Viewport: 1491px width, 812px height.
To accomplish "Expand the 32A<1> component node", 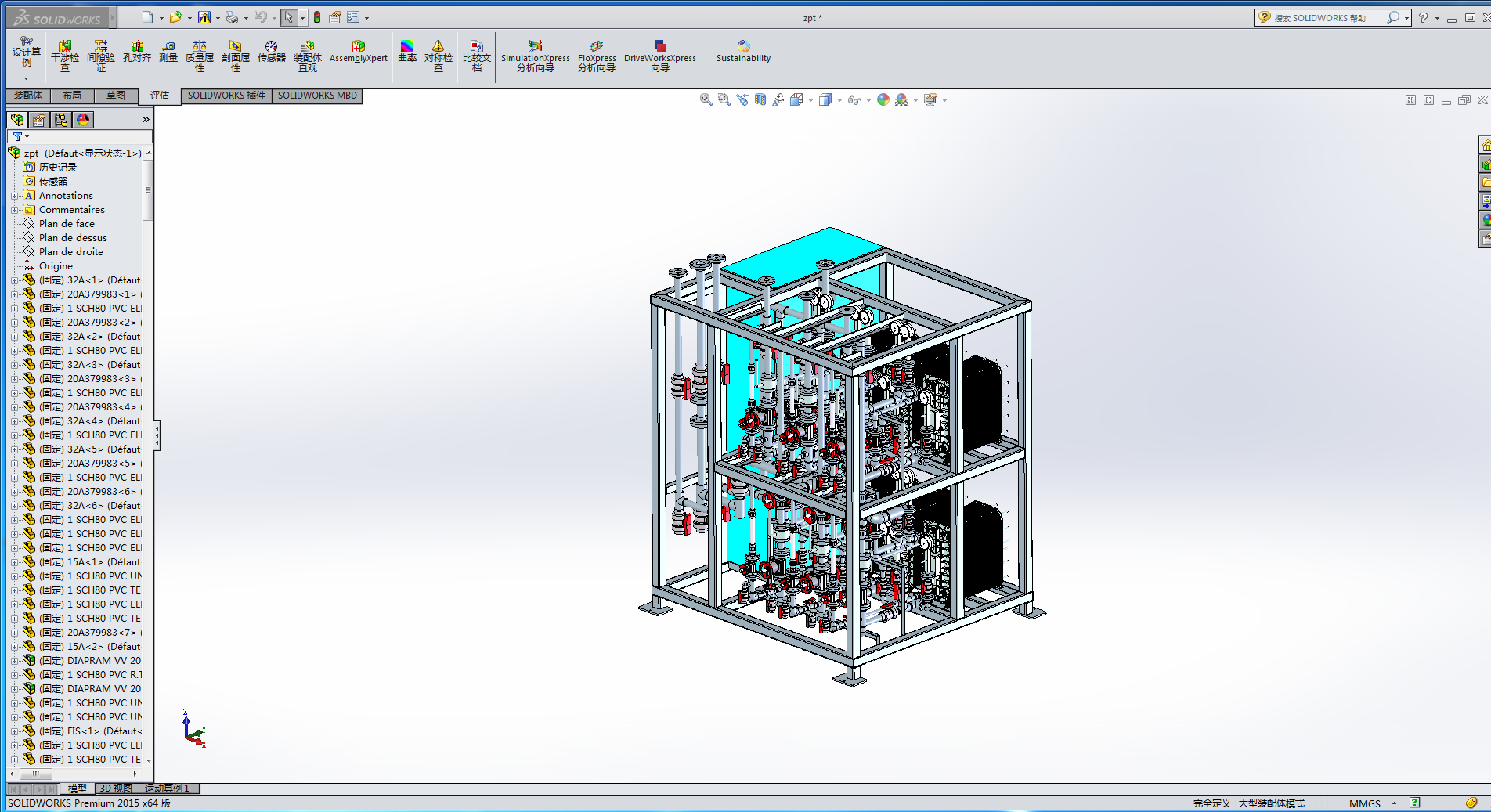I will click(x=14, y=280).
